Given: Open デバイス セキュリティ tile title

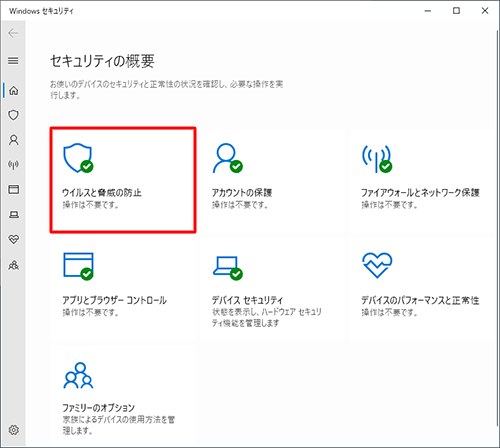Looking at the screenshot, I should [247, 300].
